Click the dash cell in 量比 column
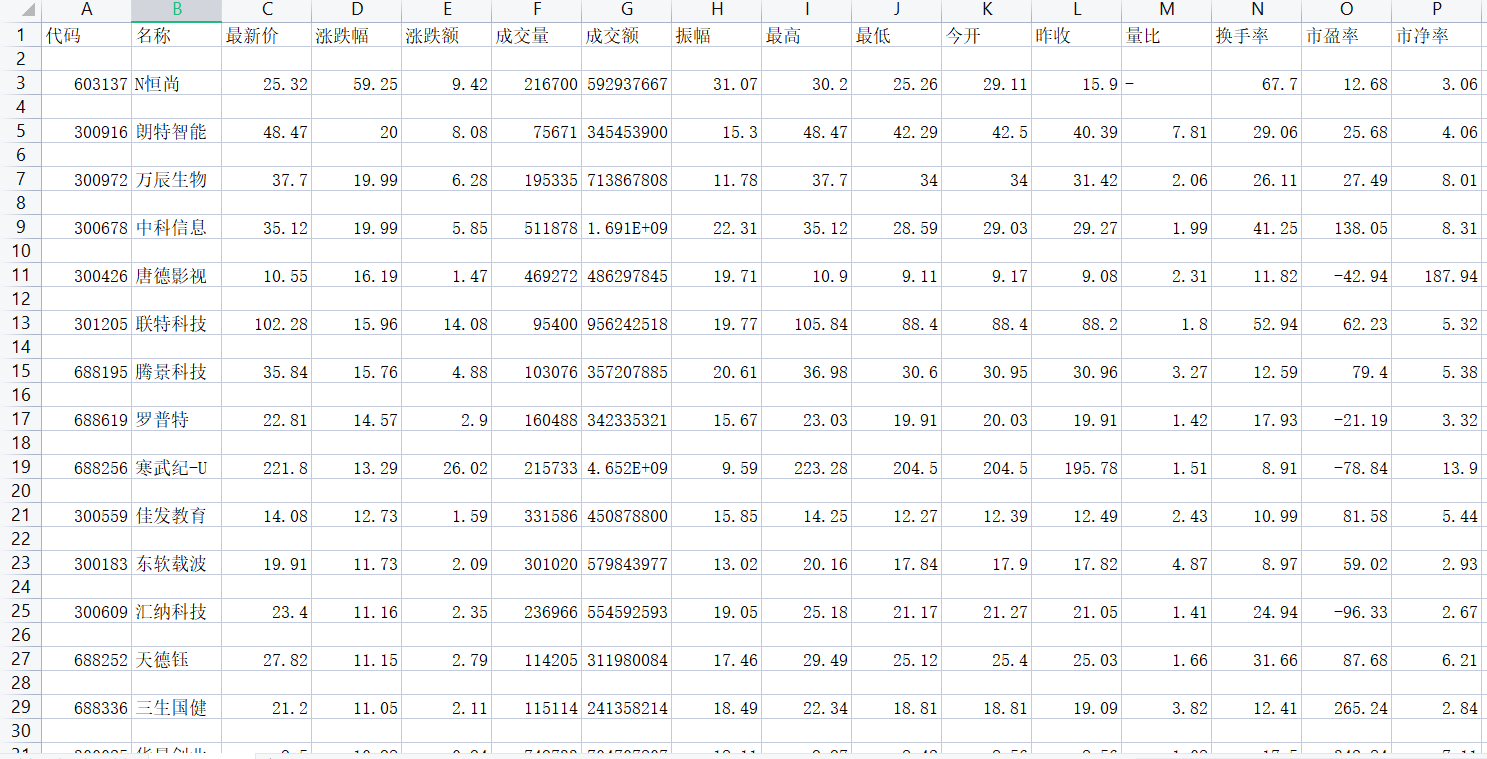1487x759 pixels. 1167,83
